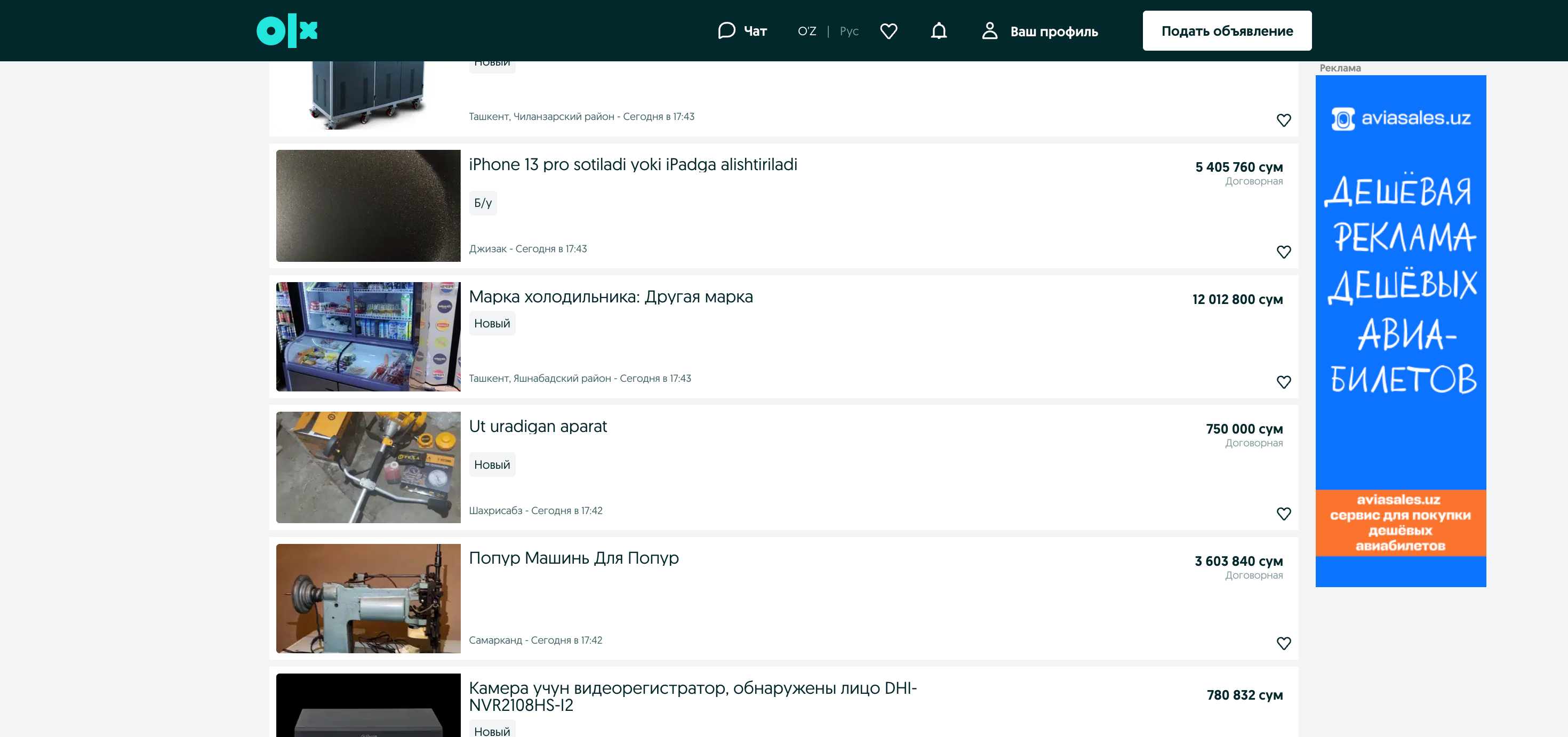This screenshot has width=1568, height=737.
Task: Click price 3 603 840 сум
Action: pos(1239,561)
